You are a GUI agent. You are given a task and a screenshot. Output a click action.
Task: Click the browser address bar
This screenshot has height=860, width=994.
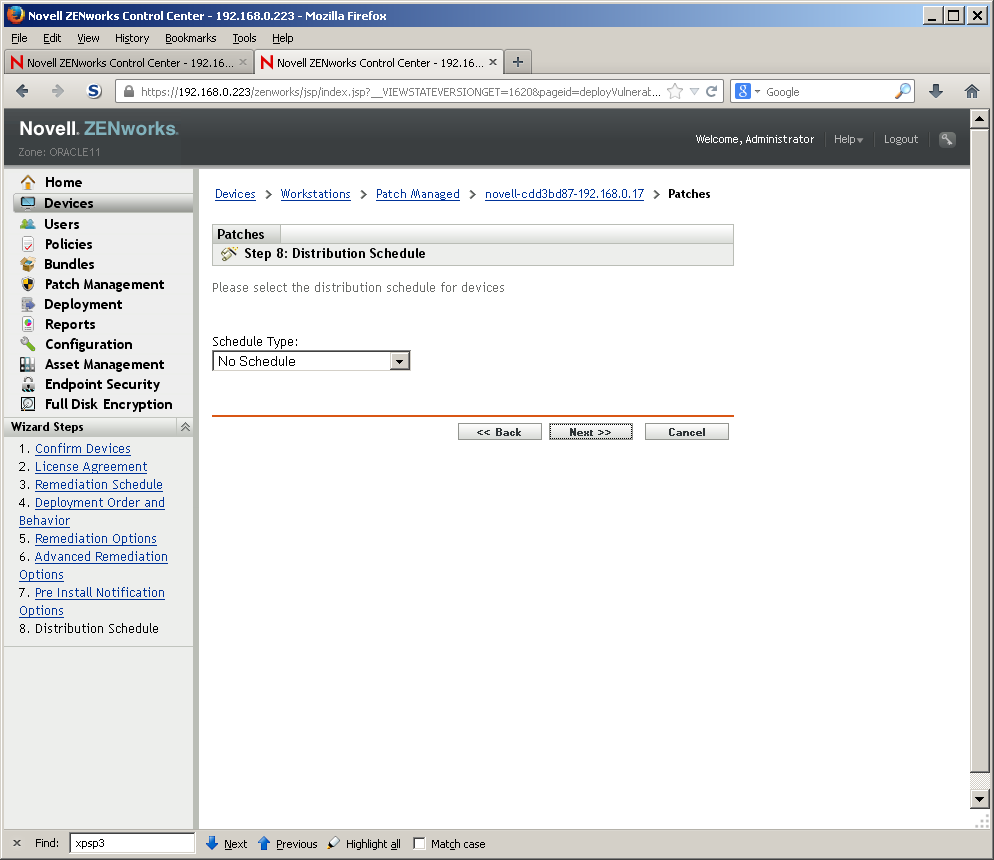399,91
